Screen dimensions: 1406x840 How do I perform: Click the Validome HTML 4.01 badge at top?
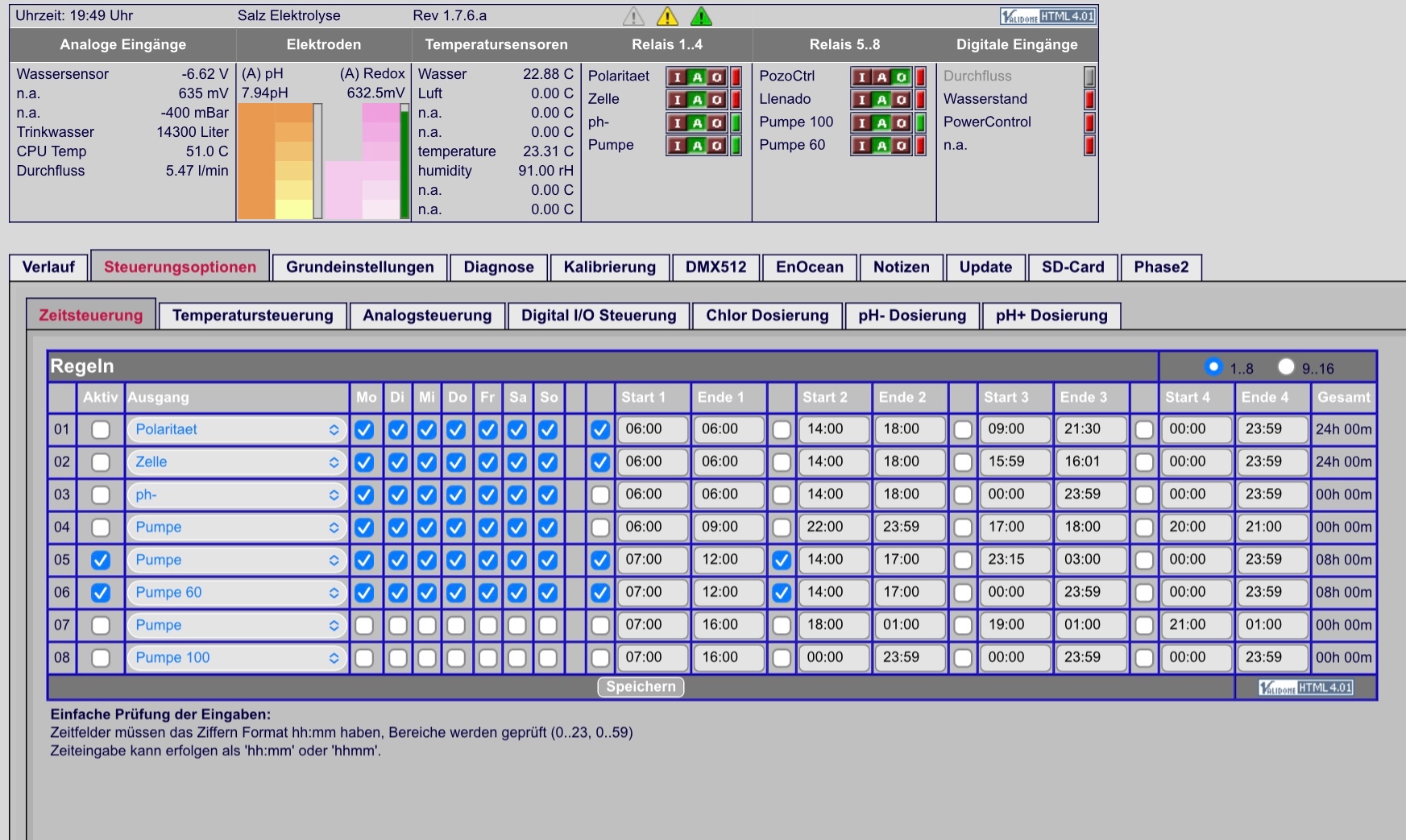(1048, 16)
